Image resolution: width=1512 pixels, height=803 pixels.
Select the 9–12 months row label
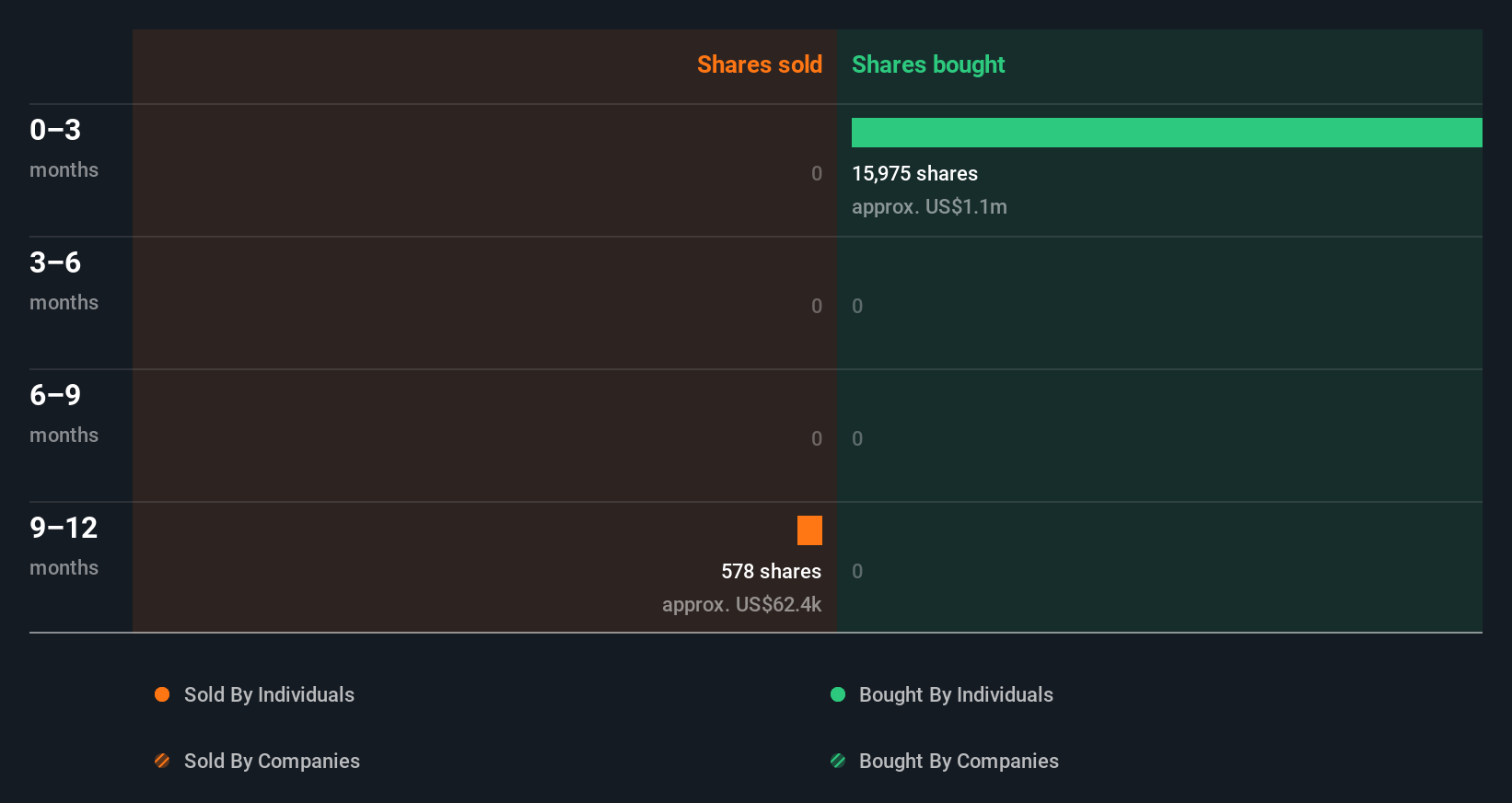coord(64,545)
